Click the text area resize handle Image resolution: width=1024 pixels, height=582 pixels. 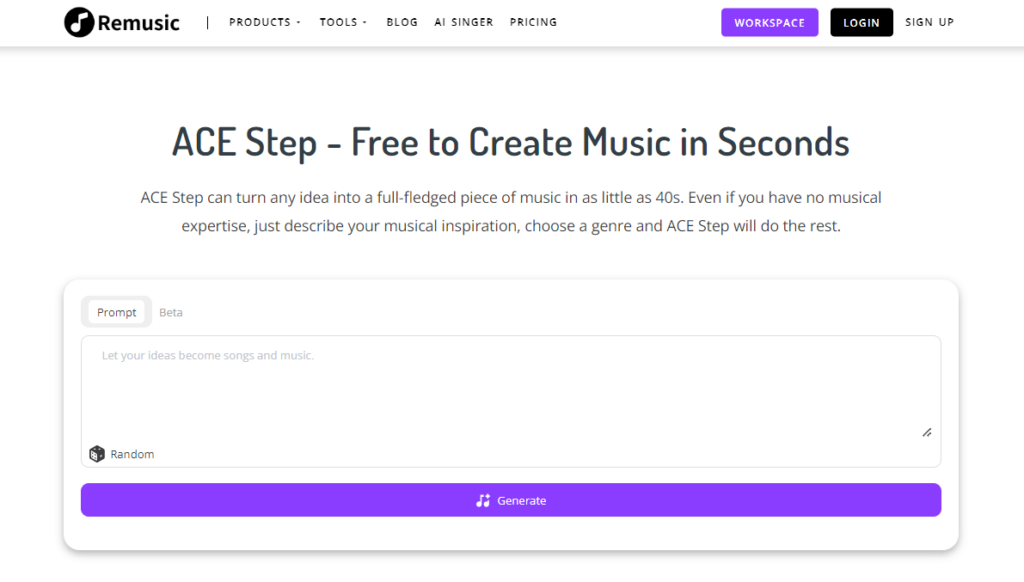coord(927,432)
